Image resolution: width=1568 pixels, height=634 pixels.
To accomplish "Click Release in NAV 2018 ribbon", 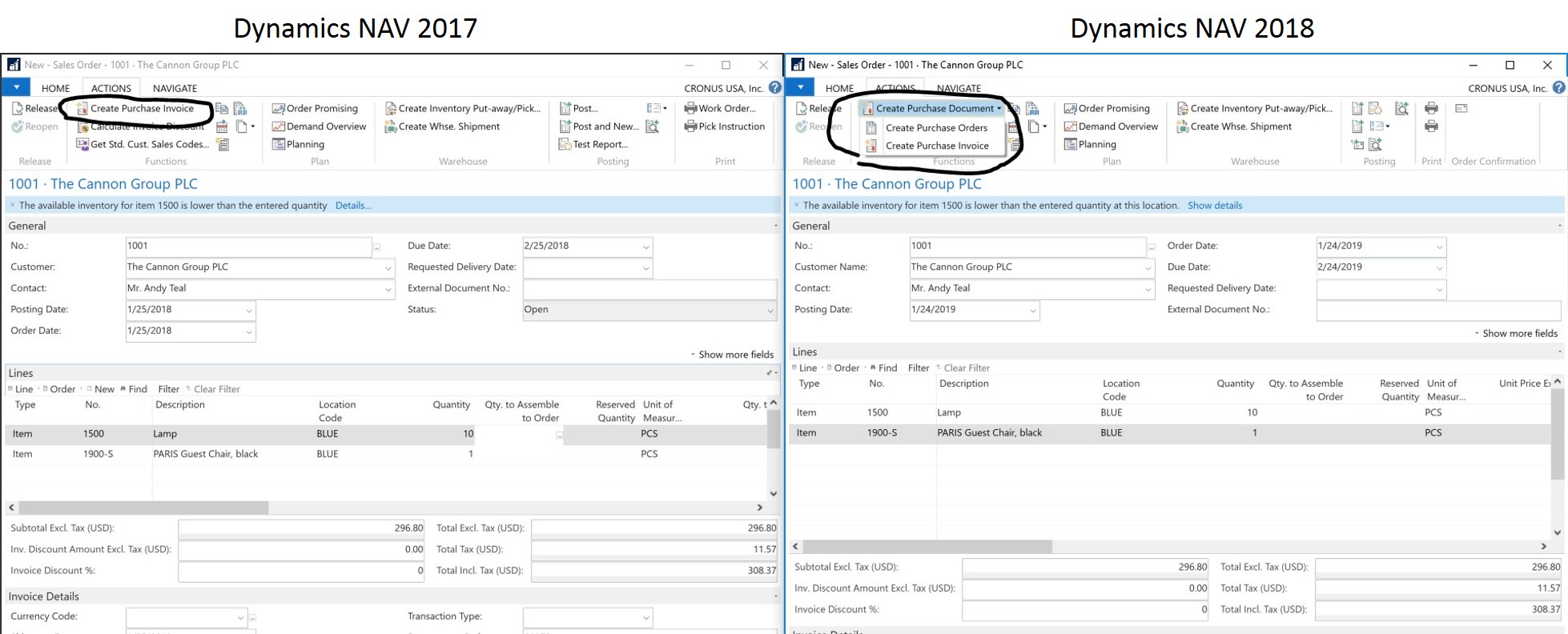I will [818, 108].
